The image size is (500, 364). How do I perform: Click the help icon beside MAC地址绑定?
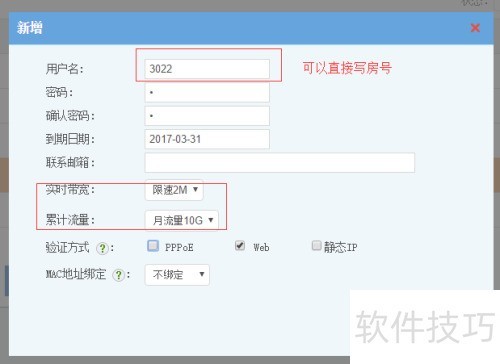pos(118,275)
